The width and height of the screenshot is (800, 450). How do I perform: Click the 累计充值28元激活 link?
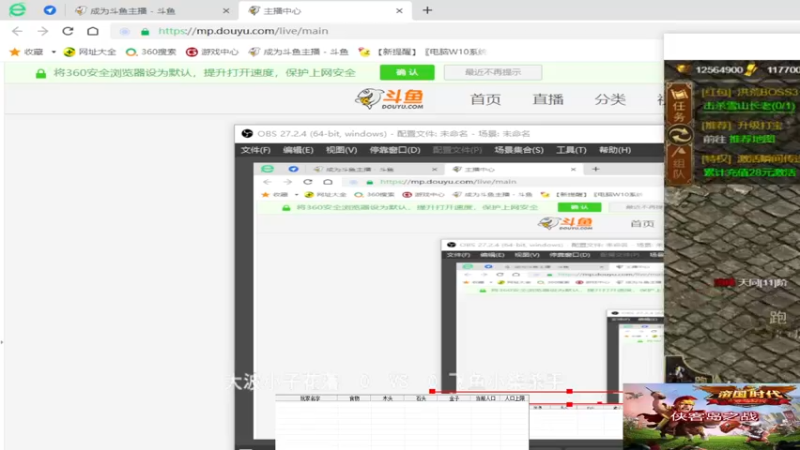tap(749, 172)
